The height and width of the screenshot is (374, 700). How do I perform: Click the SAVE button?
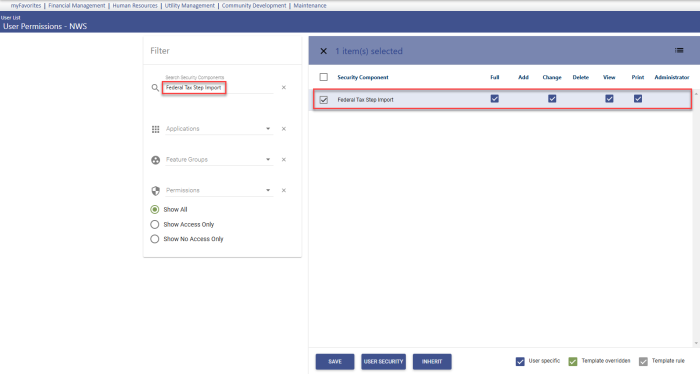(335, 362)
